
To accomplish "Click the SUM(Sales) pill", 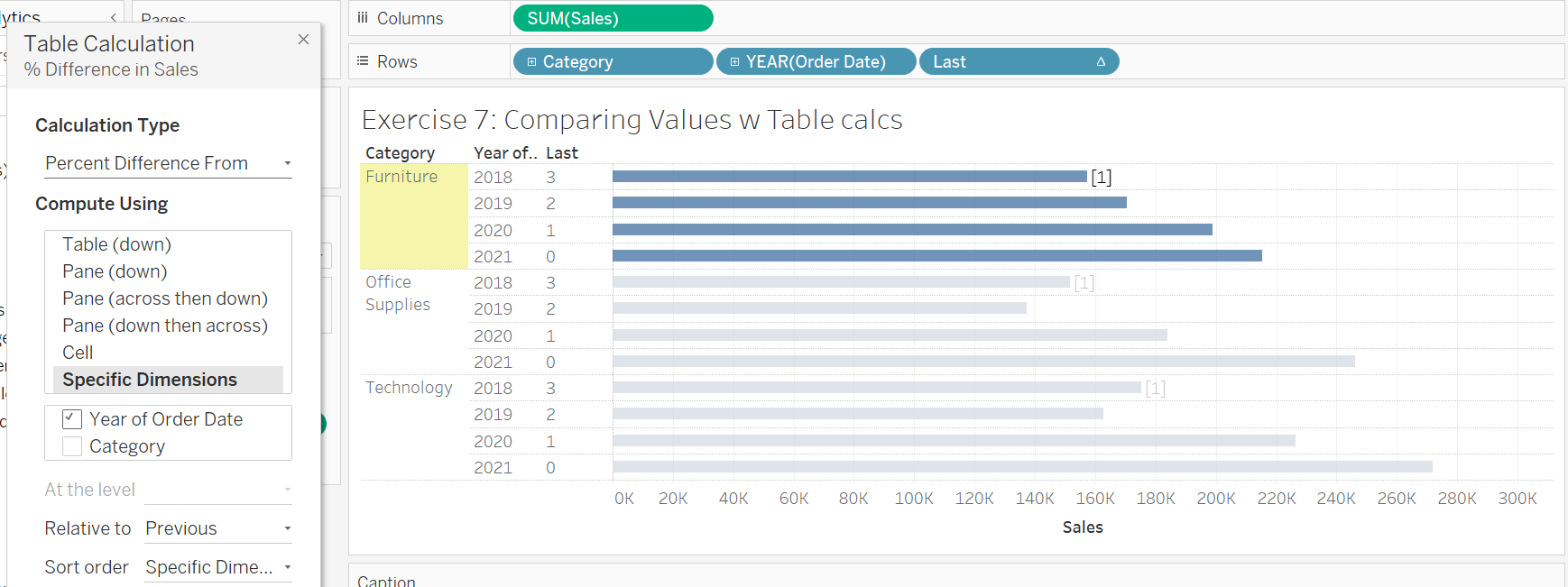I will (x=613, y=18).
